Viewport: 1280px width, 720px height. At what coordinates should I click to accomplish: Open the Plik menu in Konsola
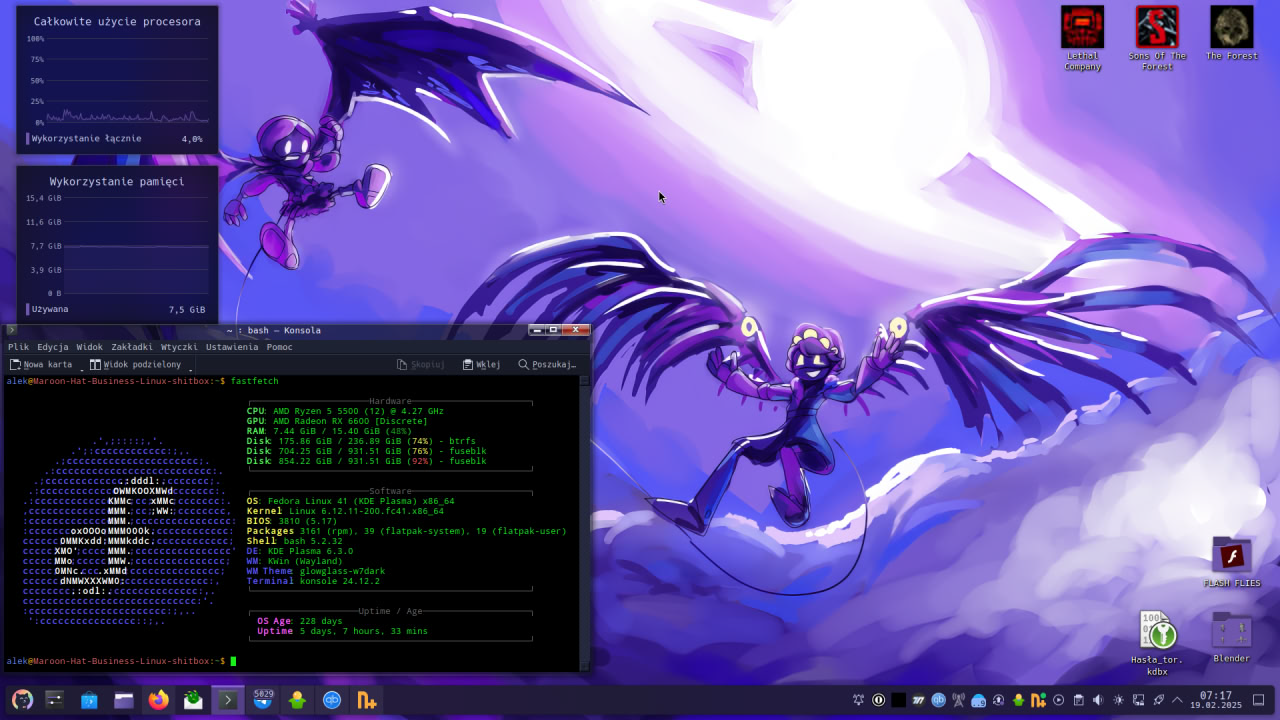pyautogui.click(x=18, y=347)
